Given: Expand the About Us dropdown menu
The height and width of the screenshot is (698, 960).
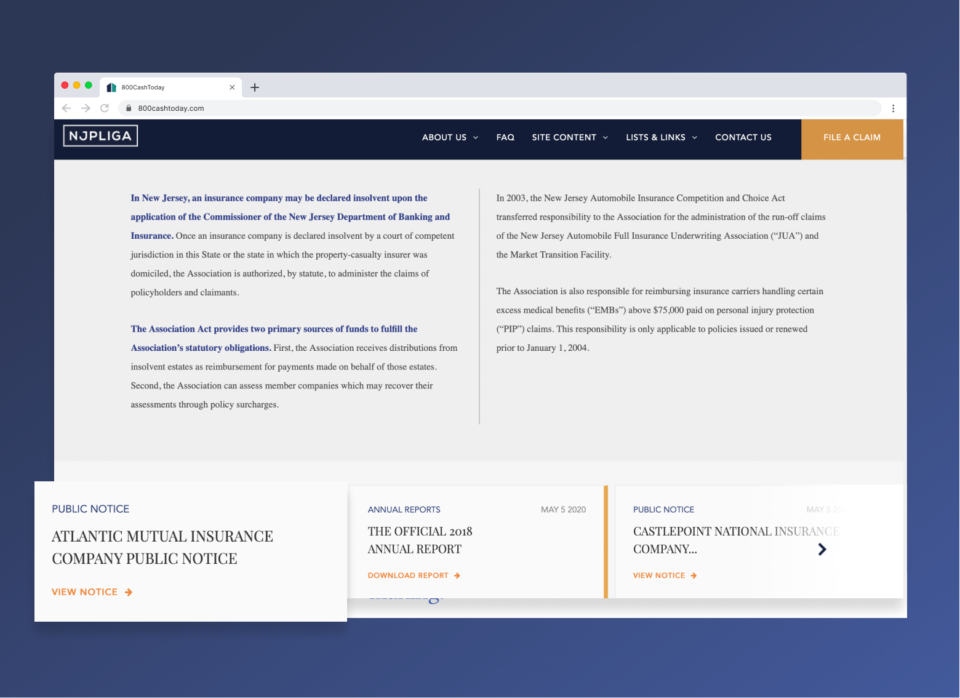Looking at the screenshot, I should click(x=449, y=138).
